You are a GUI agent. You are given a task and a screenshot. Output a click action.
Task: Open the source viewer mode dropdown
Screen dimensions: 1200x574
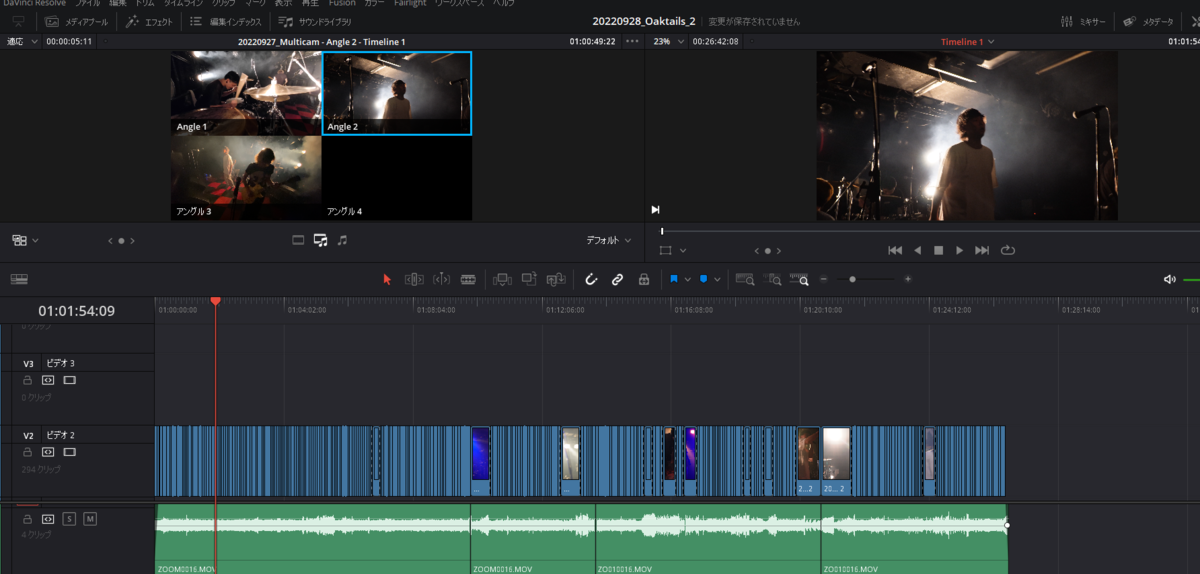[26, 240]
